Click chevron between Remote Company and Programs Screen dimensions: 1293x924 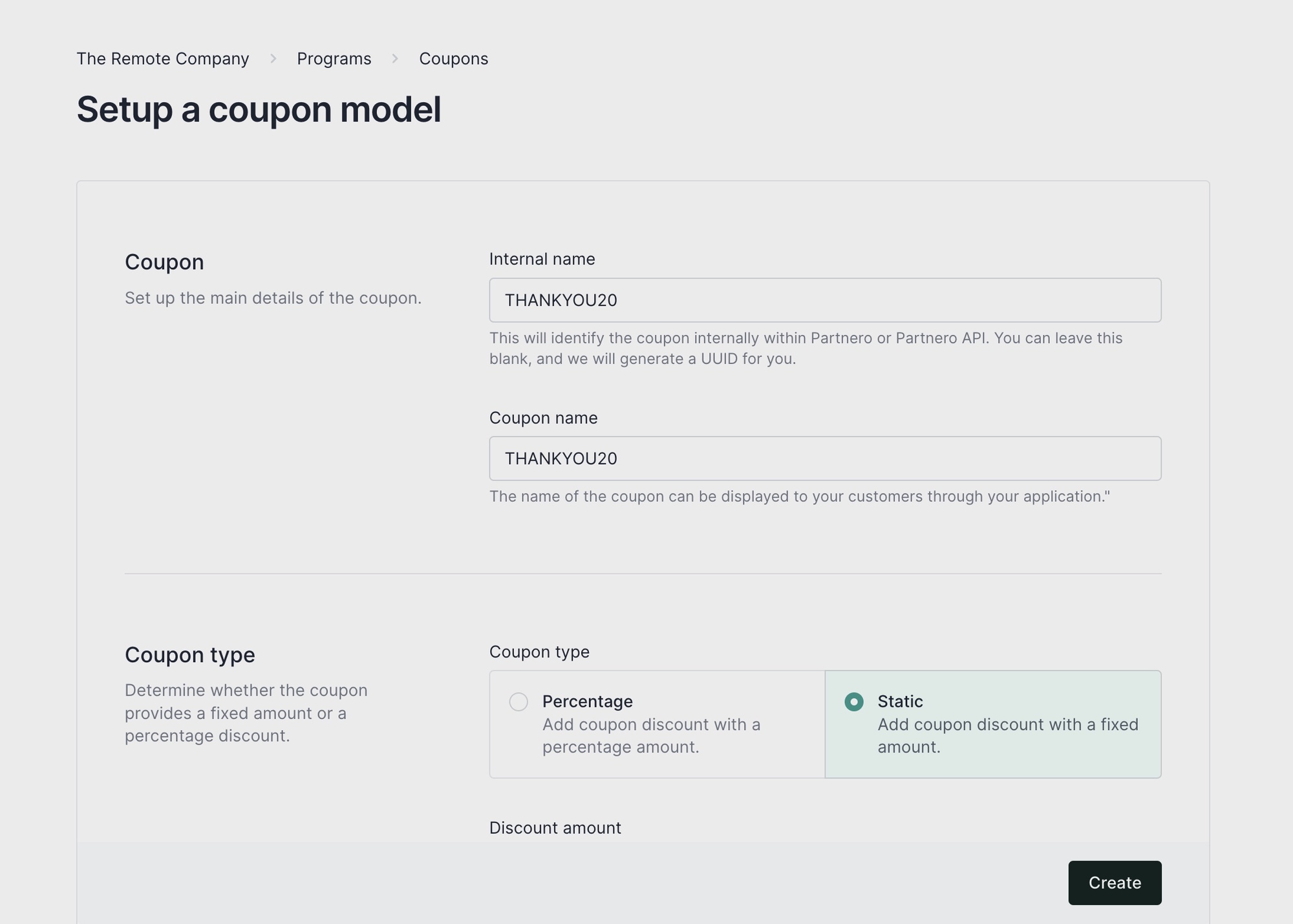(x=273, y=59)
